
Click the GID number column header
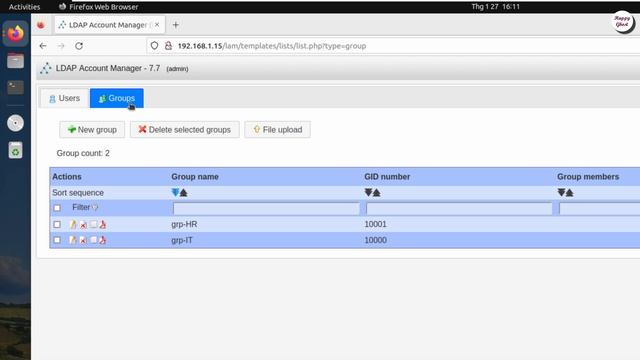pos(387,177)
